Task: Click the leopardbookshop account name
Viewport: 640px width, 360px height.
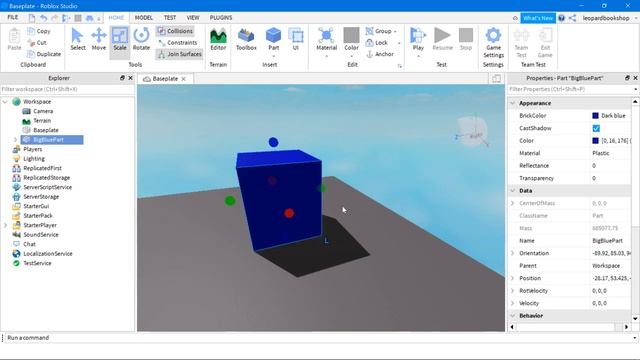Action: point(606,18)
